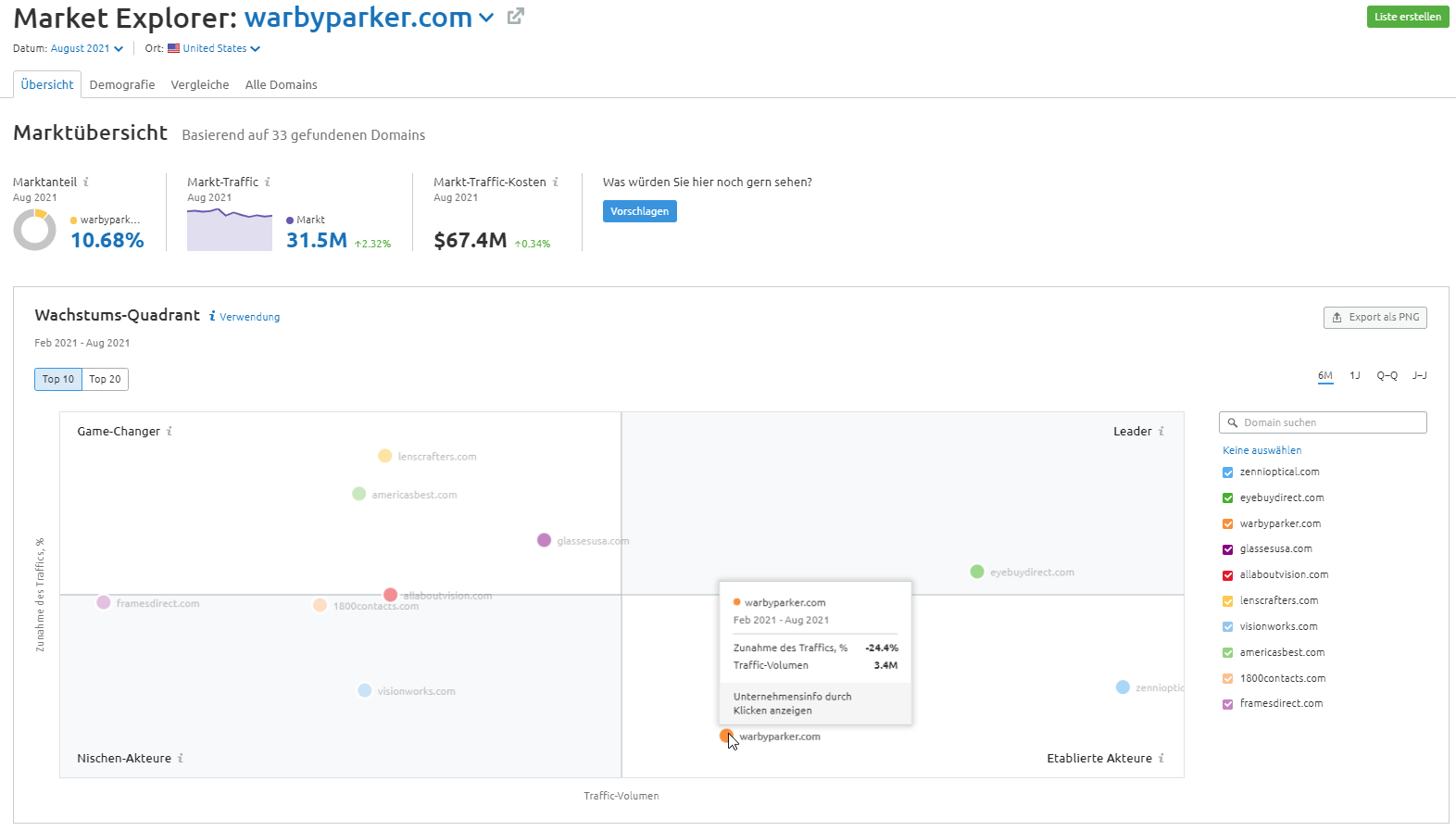The width and height of the screenshot is (1456, 831).
Task: Click the info icon next to Marktanteil
Action: (x=86, y=182)
